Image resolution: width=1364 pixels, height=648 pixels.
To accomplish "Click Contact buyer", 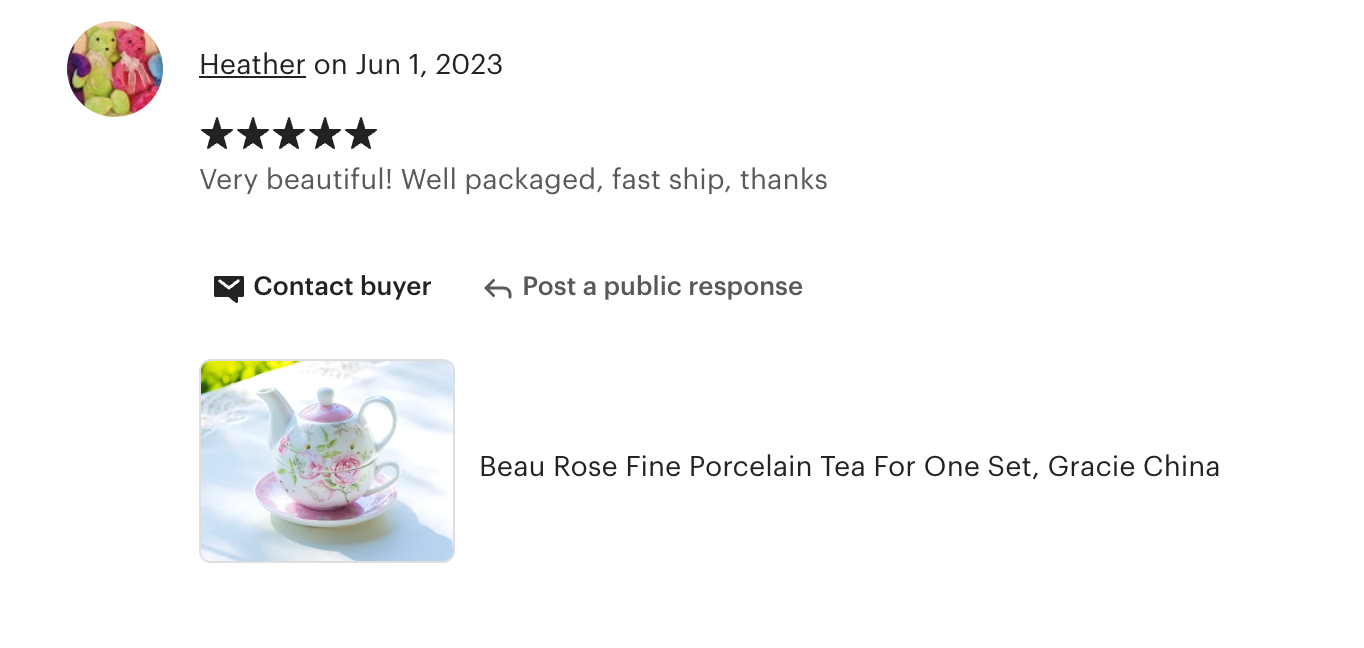I will 342,287.
